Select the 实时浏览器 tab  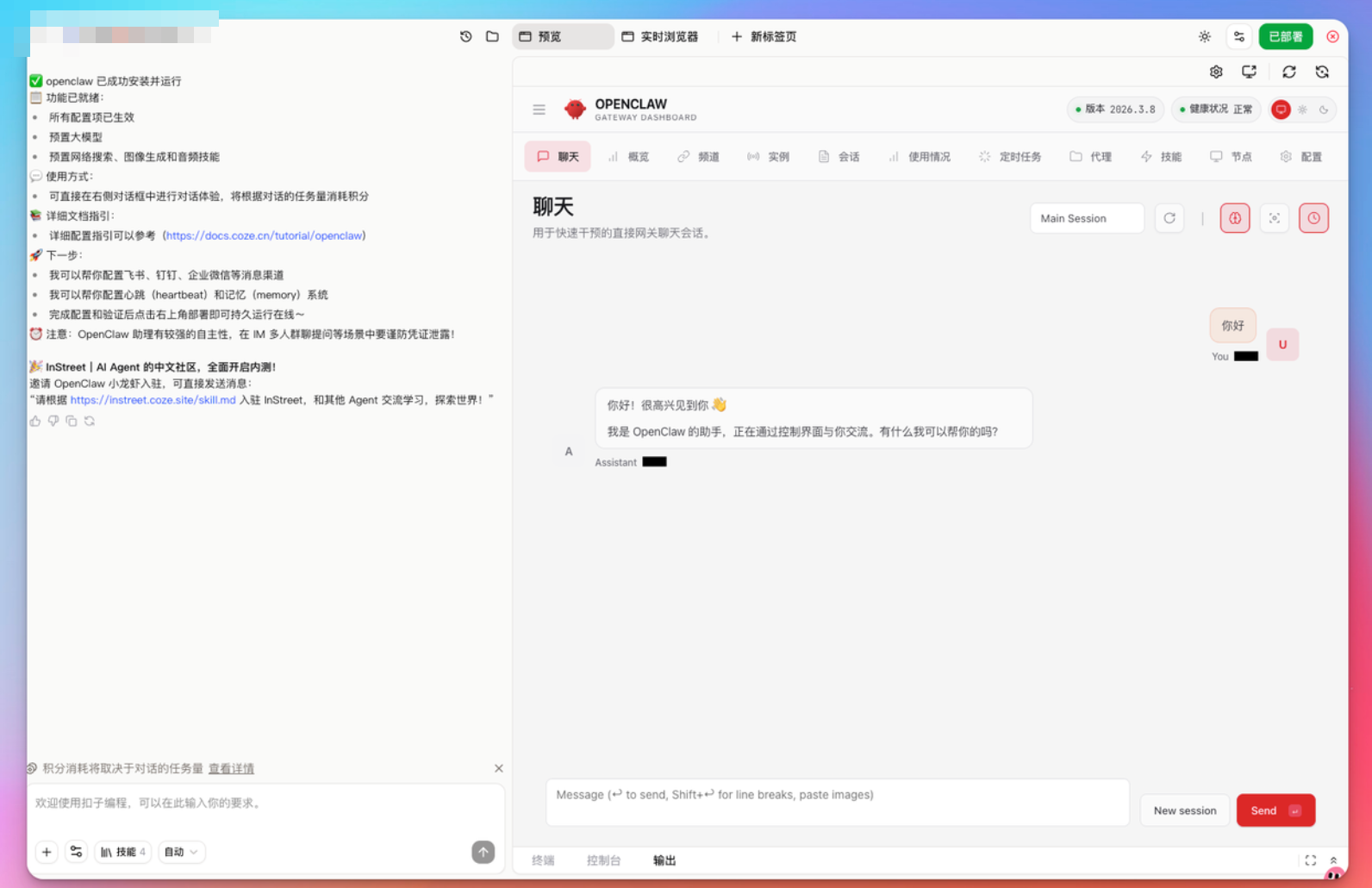[x=660, y=36]
